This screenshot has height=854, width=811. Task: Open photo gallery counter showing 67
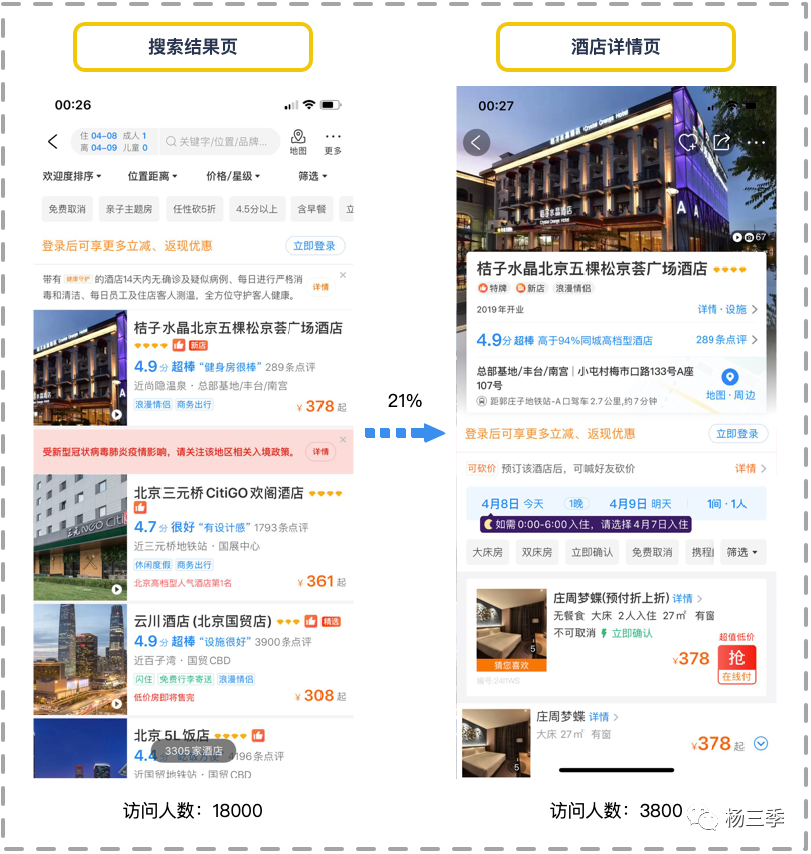[x=749, y=237]
